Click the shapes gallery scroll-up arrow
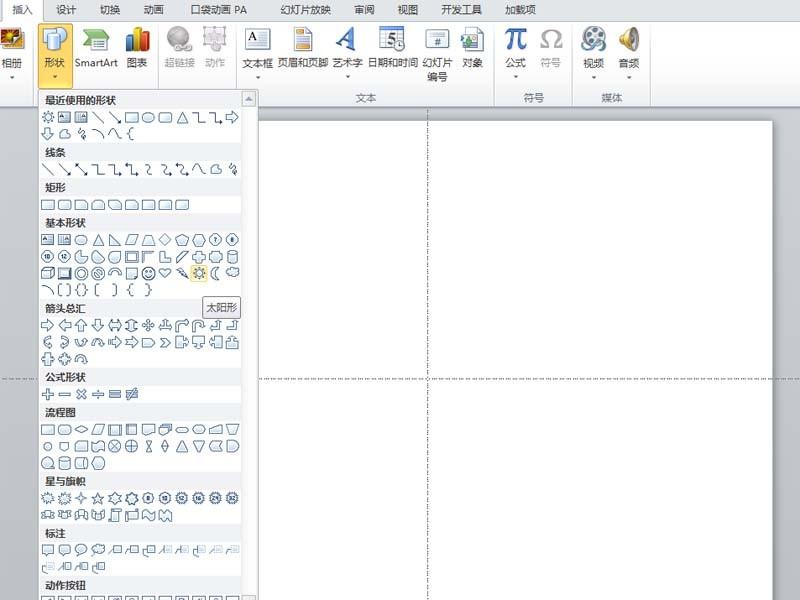 (x=248, y=98)
